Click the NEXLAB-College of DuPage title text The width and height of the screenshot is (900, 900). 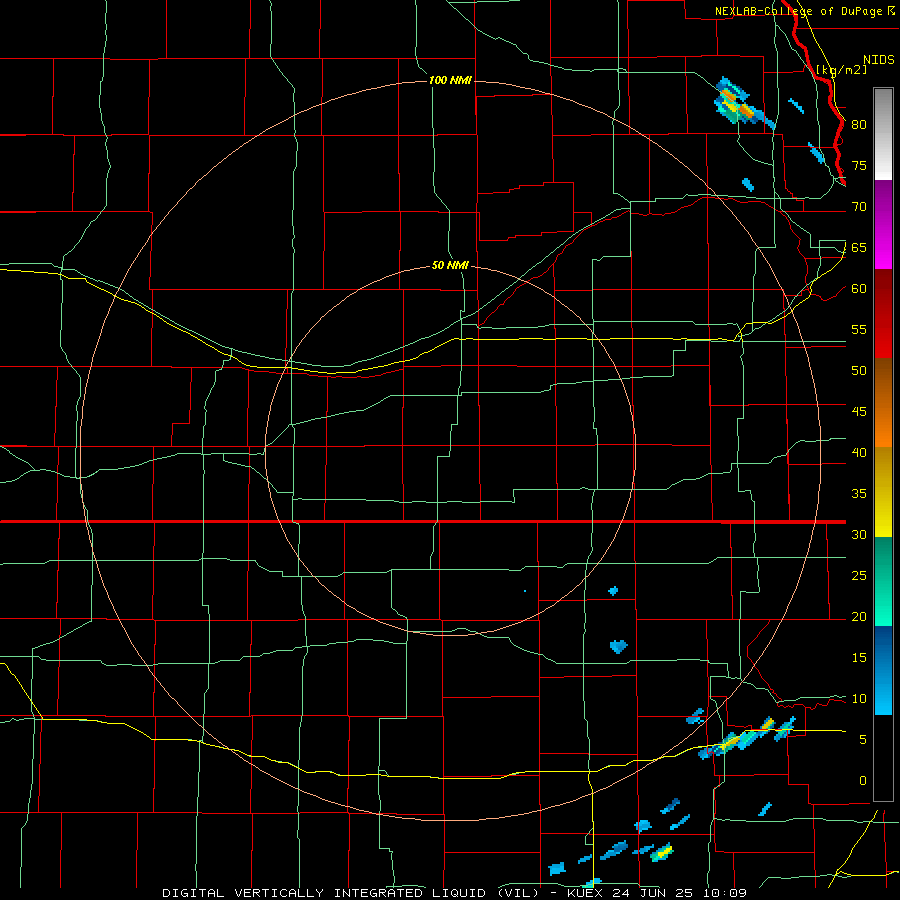[x=798, y=11]
